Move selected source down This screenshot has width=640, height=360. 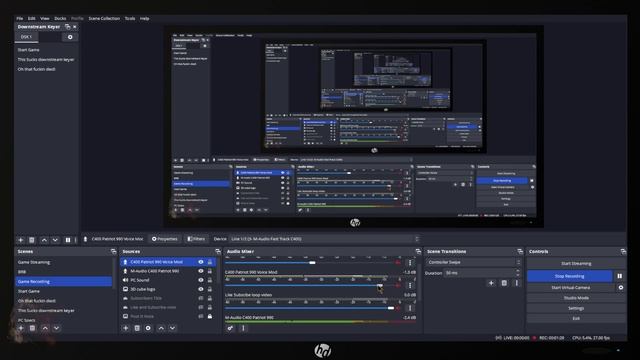(173, 328)
